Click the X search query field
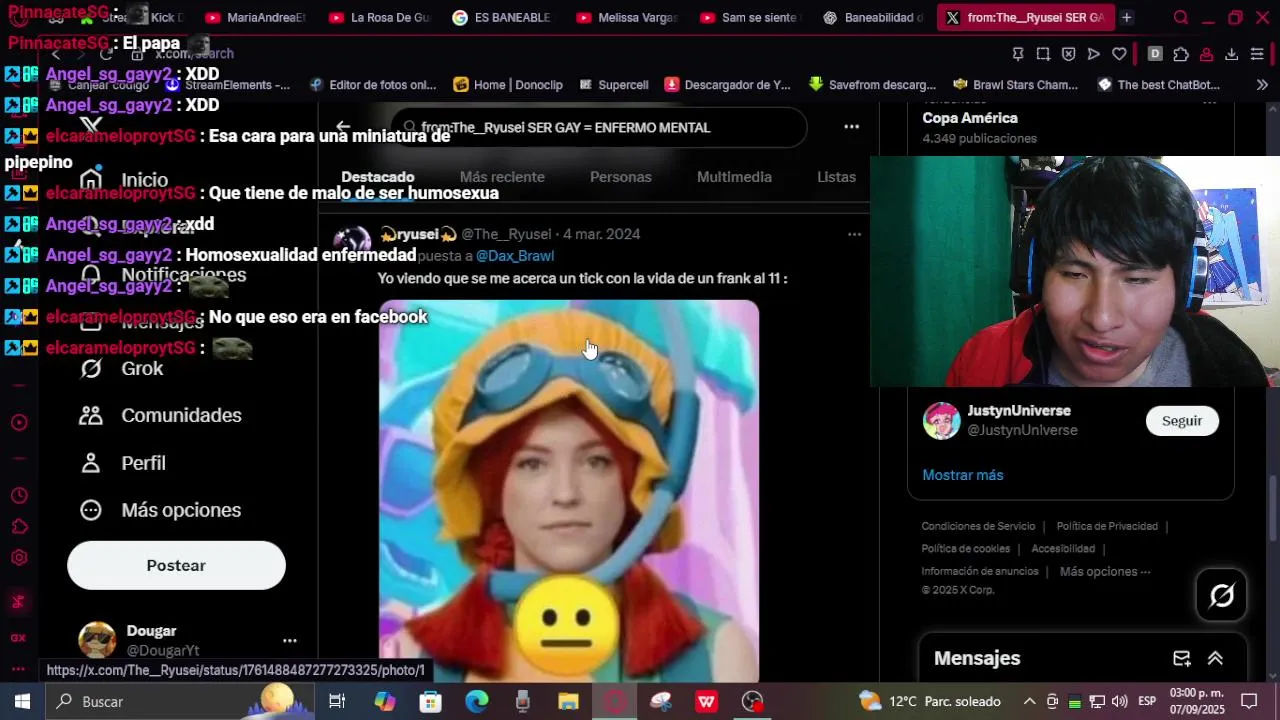The width and height of the screenshot is (1280, 720). (598, 127)
